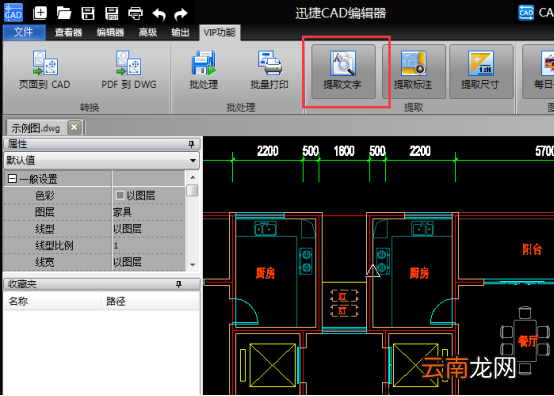Switch to the 输出 tab
Image resolution: width=554 pixels, height=396 pixels.
(x=181, y=32)
